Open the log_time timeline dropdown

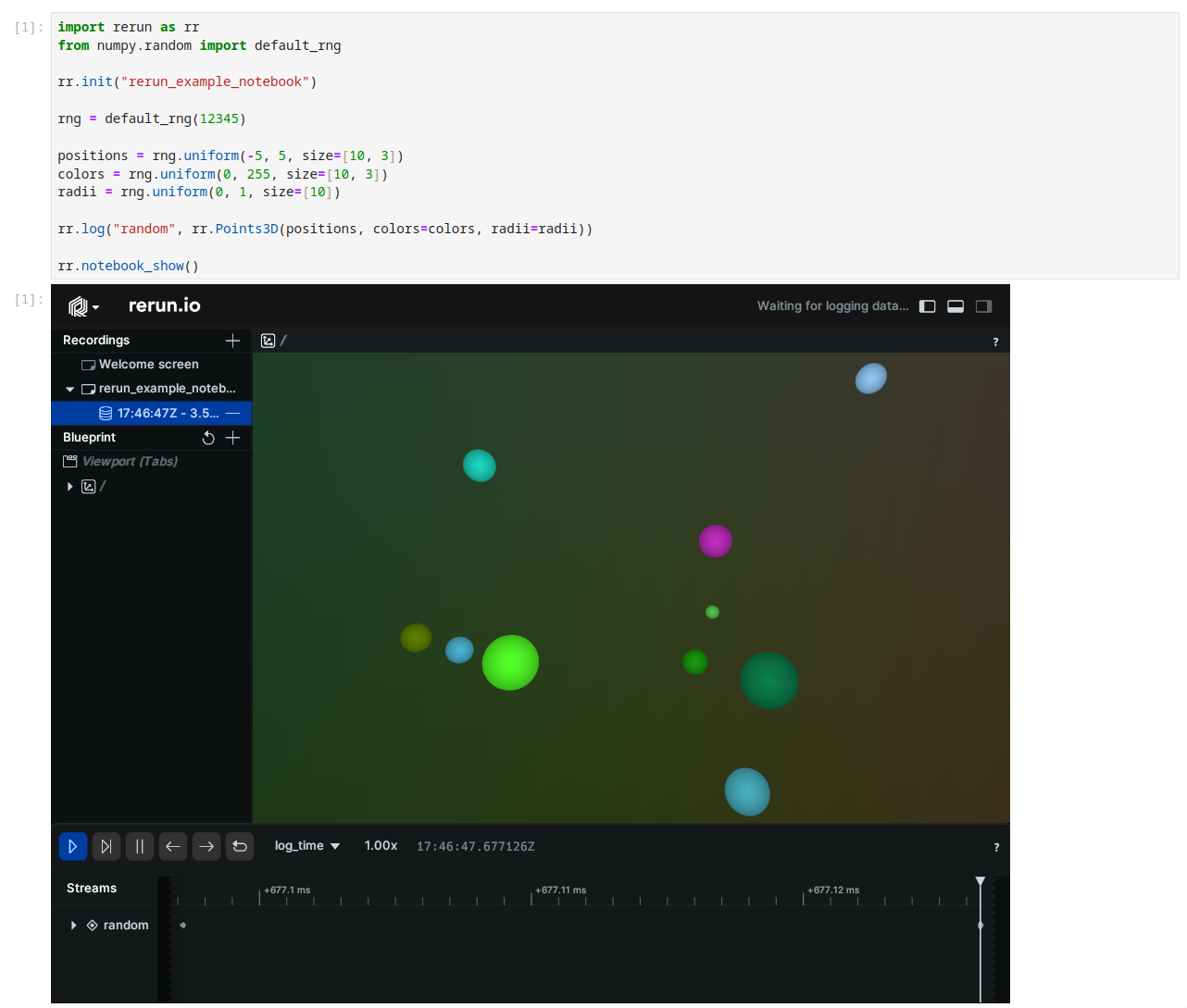307,846
